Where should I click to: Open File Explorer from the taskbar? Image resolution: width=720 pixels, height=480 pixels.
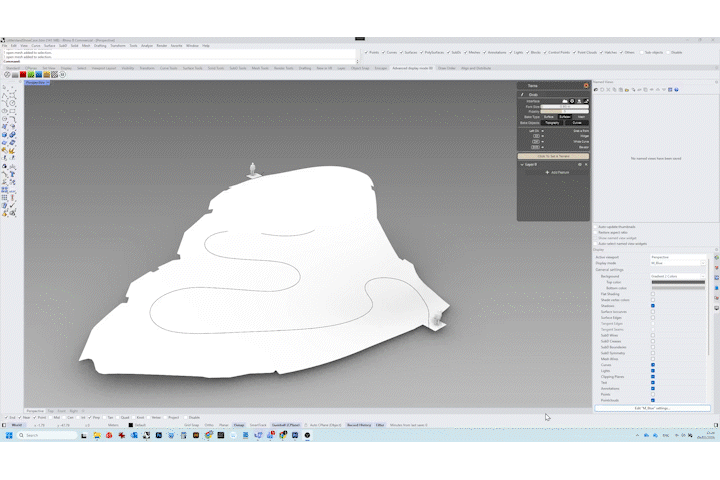[97, 435]
